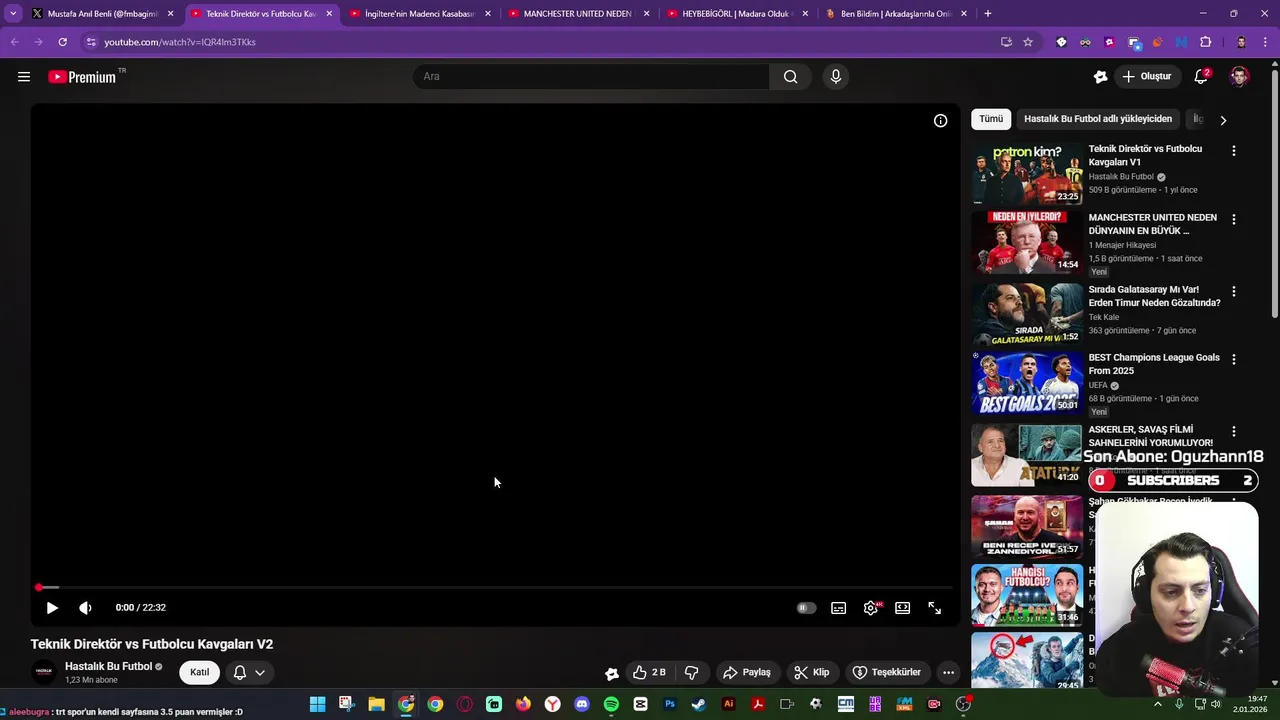1280x720 pixels.
Task: Open Teknik Direktör vs Futbolcu Kavgaları V1 thumbnail
Action: [x=1027, y=174]
